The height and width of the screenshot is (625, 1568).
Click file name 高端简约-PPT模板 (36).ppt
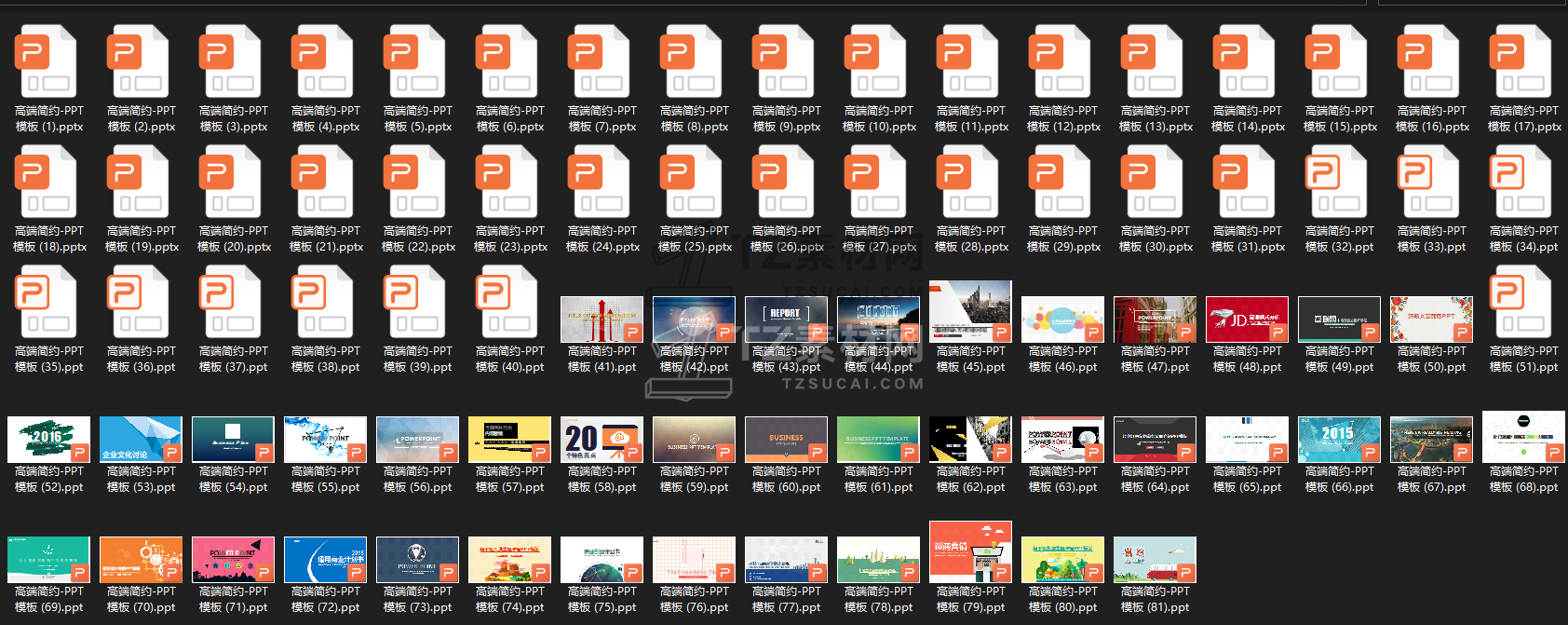tap(141, 359)
